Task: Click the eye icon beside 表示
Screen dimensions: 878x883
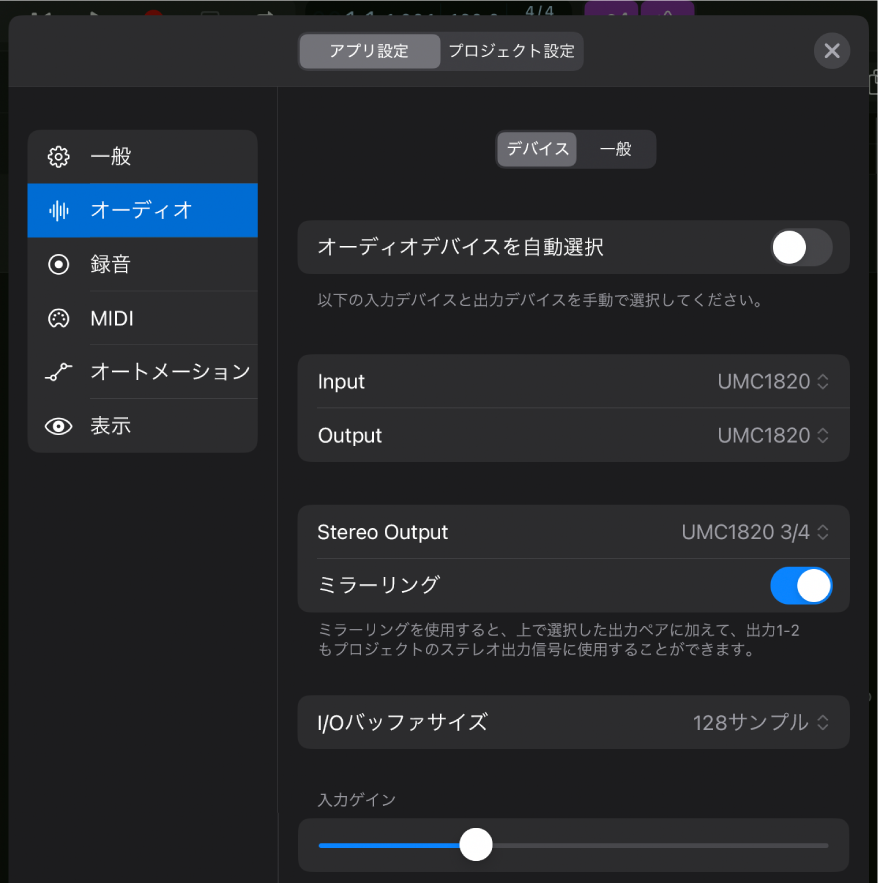Action: [58, 425]
